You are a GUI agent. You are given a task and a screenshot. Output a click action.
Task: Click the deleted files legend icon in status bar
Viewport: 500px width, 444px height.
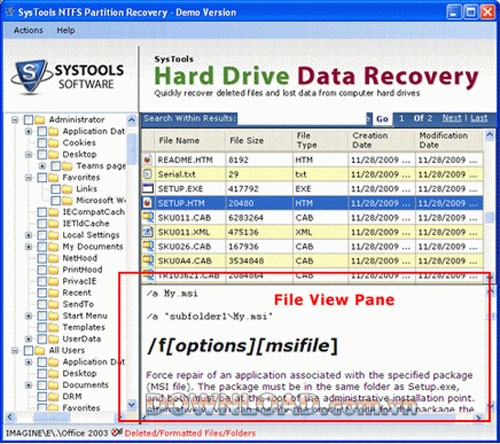pos(117,432)
